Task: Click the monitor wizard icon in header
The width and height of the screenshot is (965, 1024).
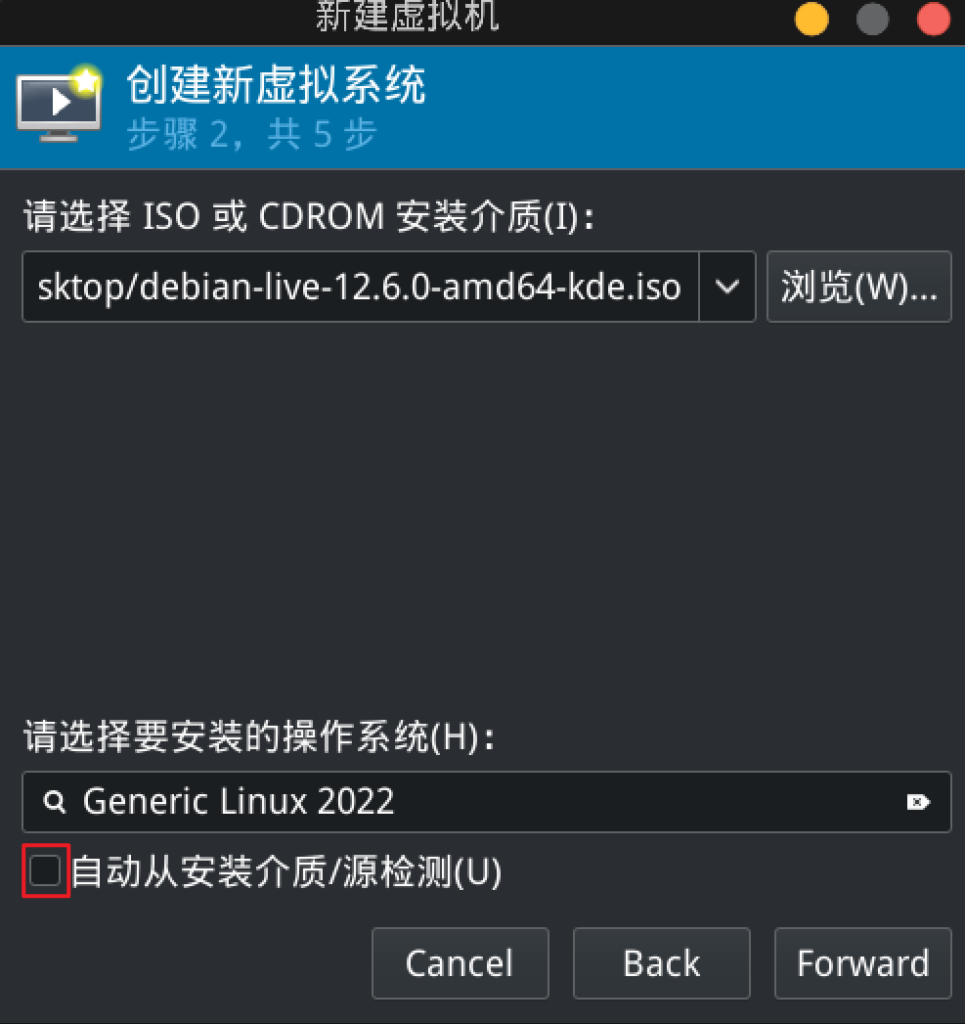Action: pyautogui.click(x=59, y=104)
